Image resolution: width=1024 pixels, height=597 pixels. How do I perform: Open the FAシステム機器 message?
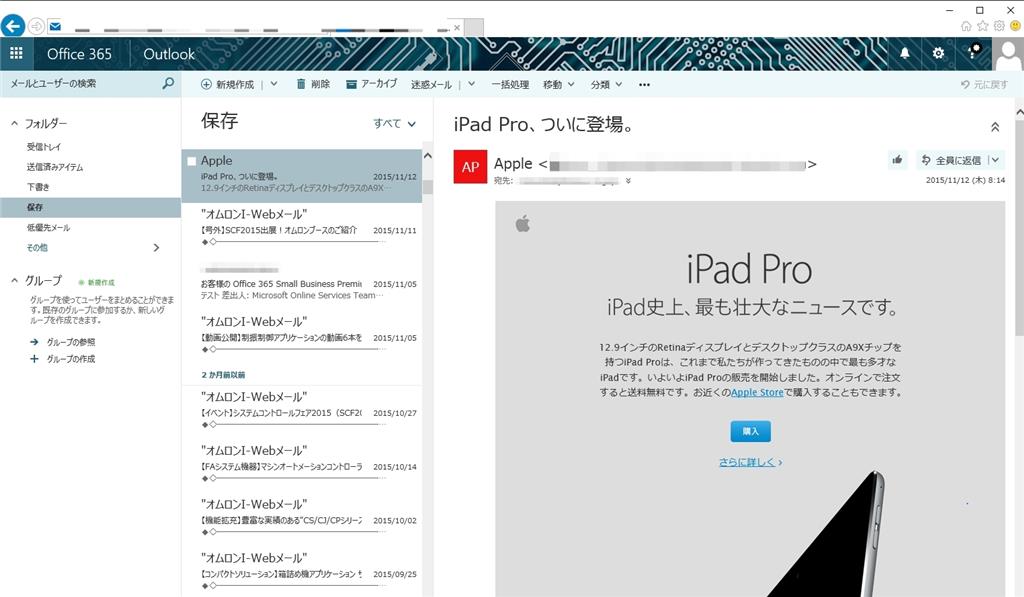302,465
